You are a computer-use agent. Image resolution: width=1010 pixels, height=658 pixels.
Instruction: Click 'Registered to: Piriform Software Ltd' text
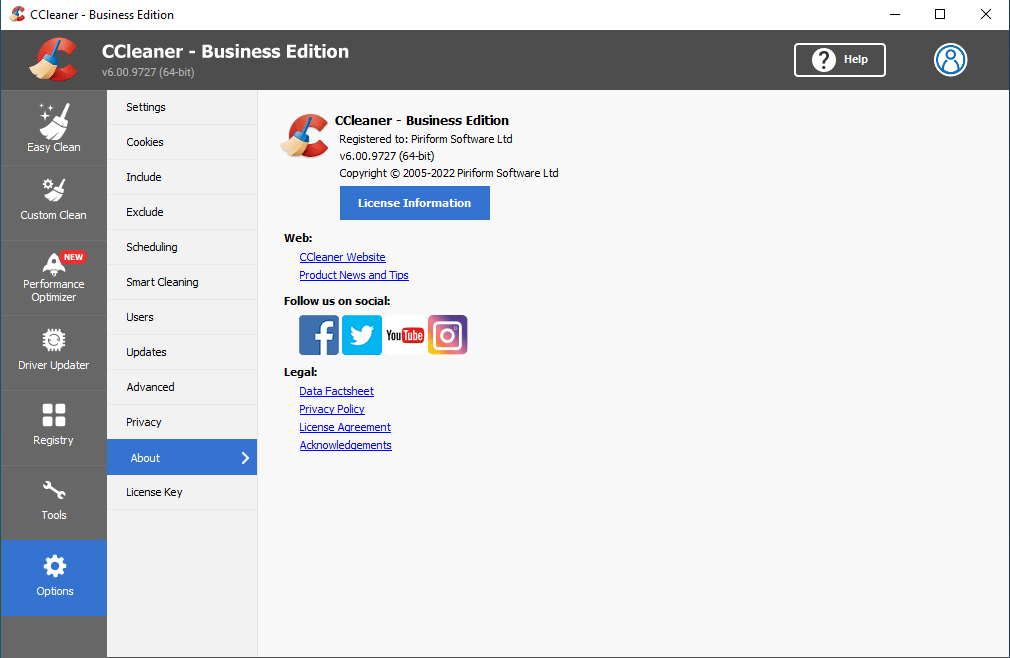pos(426,139)
